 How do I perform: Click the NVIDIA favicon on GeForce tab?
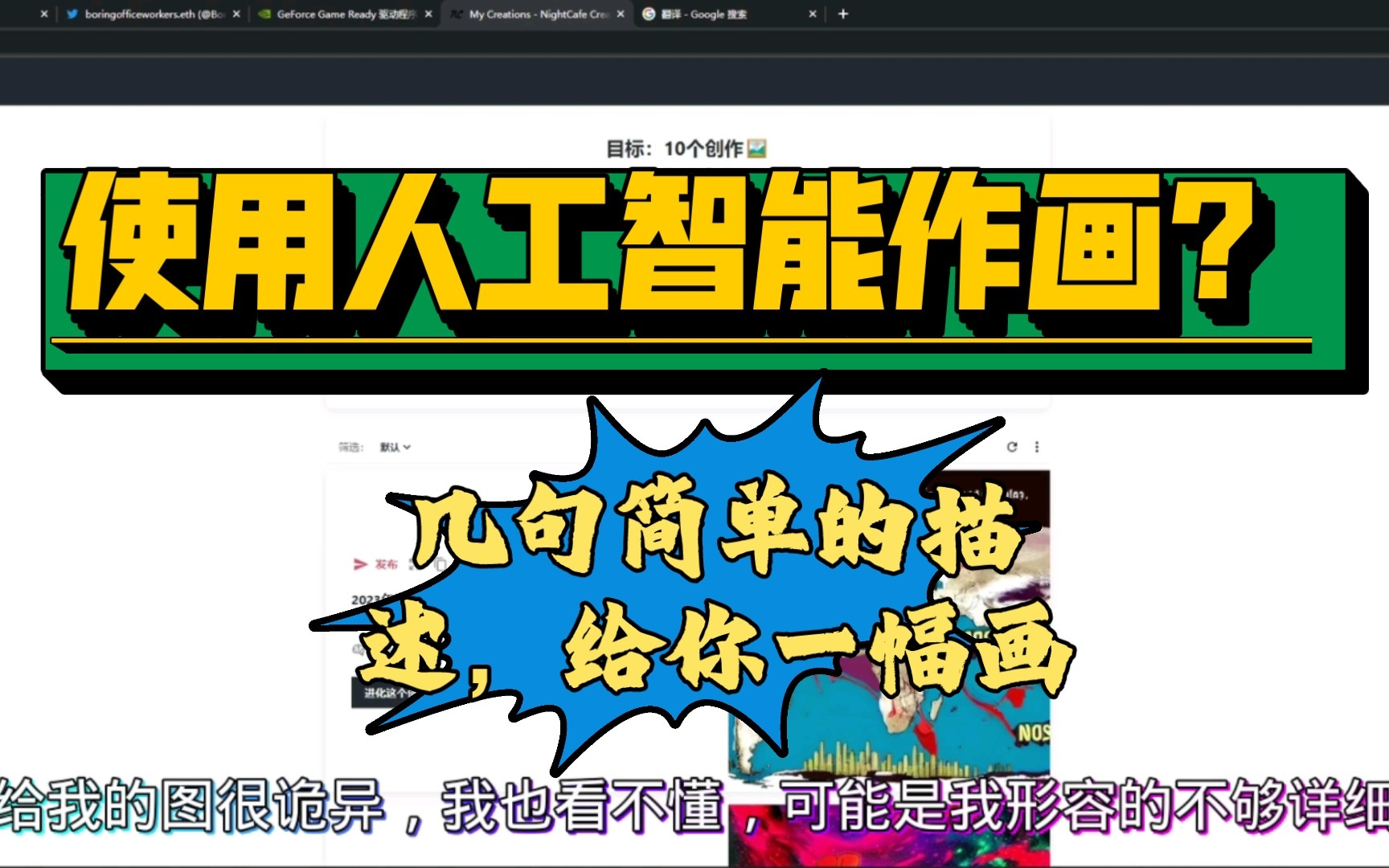coord(264,14)
